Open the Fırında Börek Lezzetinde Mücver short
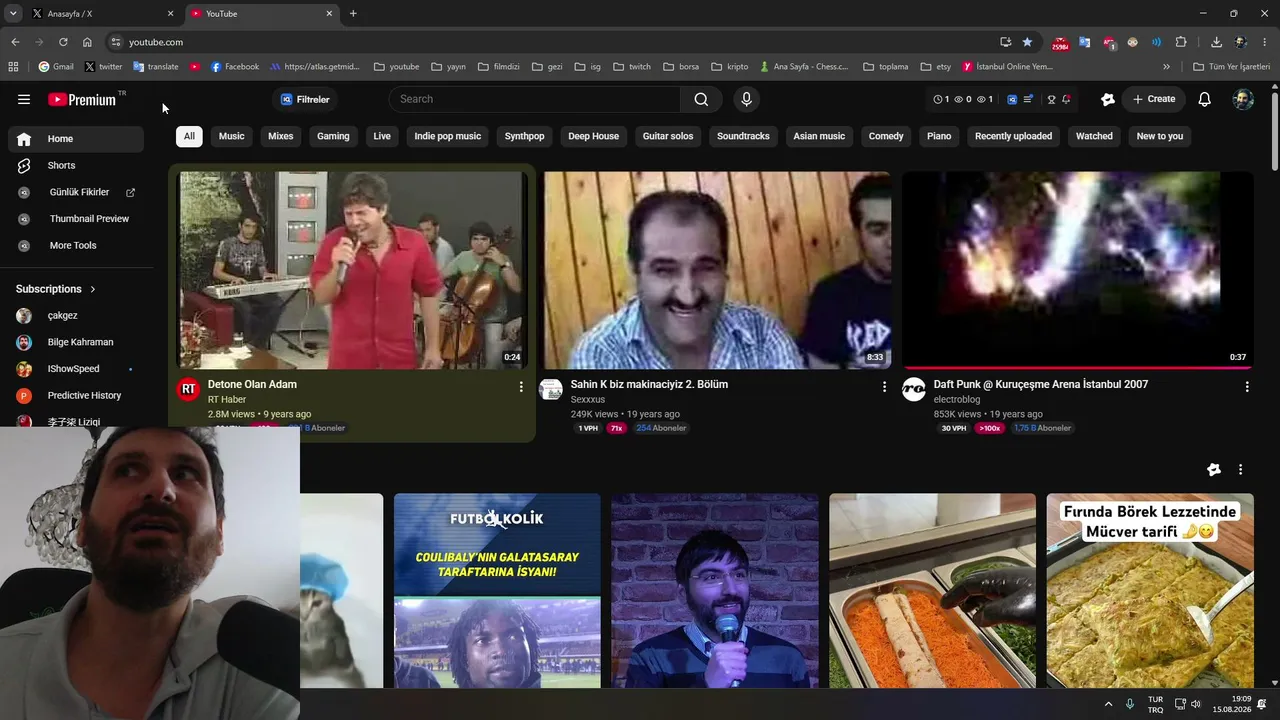Screen dimensions: 1280x720 click(x=1150, y=590)
